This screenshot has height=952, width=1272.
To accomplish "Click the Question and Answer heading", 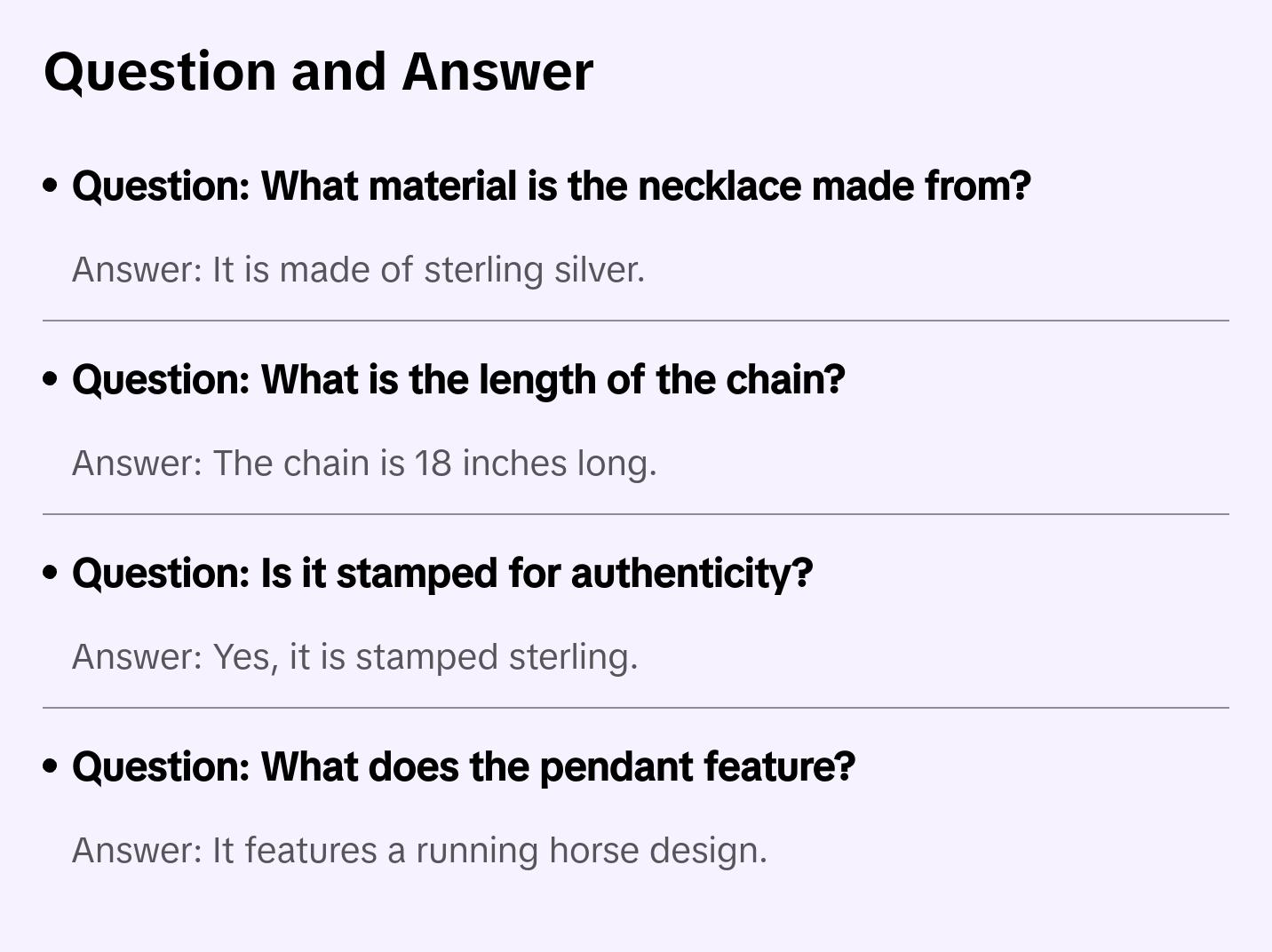I will coord(318,72).
